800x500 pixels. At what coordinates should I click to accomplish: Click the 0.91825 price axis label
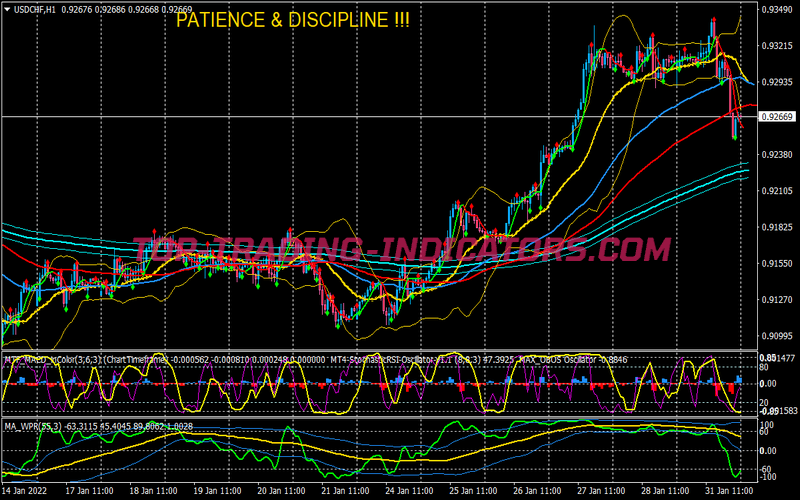tap(777, 227)
